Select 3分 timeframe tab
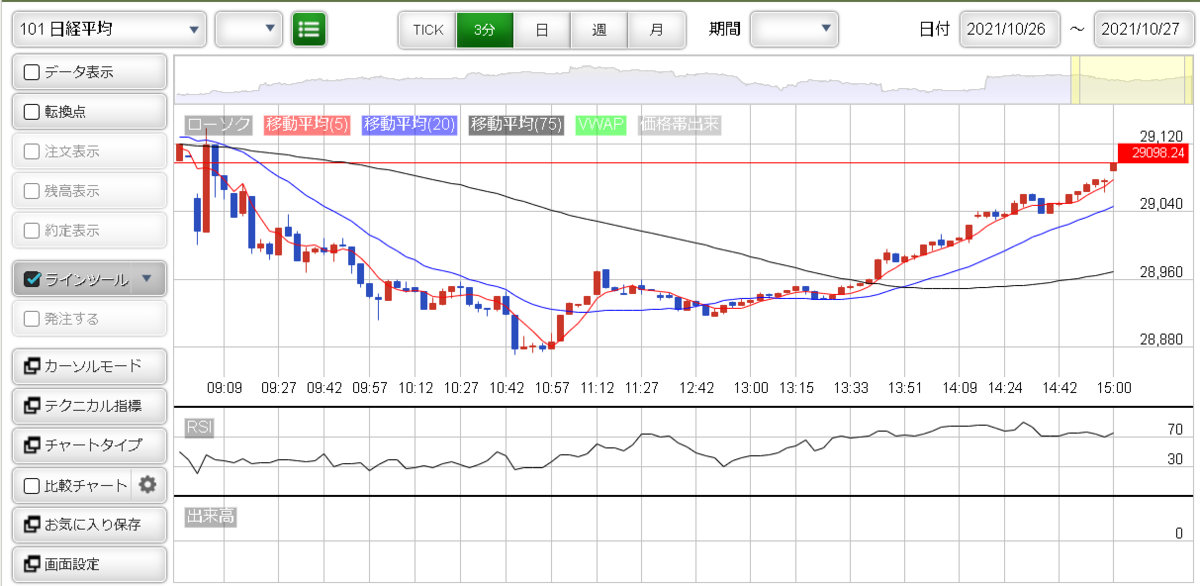The width and height of the screenshot is (1200, 586). (485, 29)
